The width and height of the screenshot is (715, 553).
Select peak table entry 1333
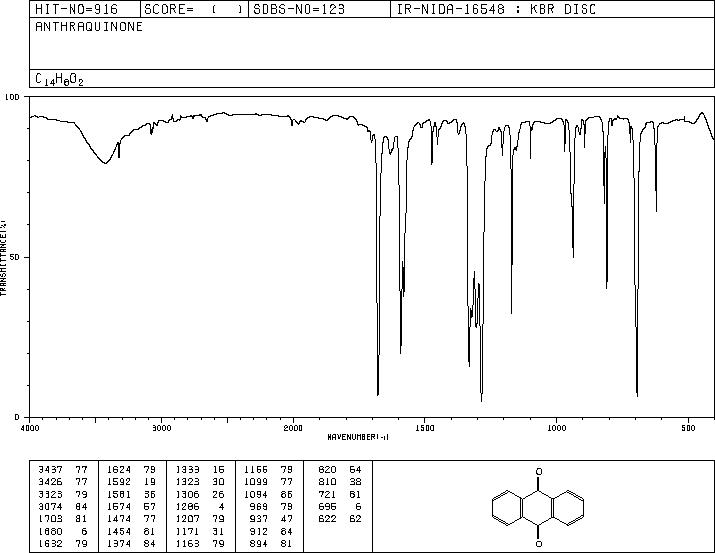[x=188, y=470]
